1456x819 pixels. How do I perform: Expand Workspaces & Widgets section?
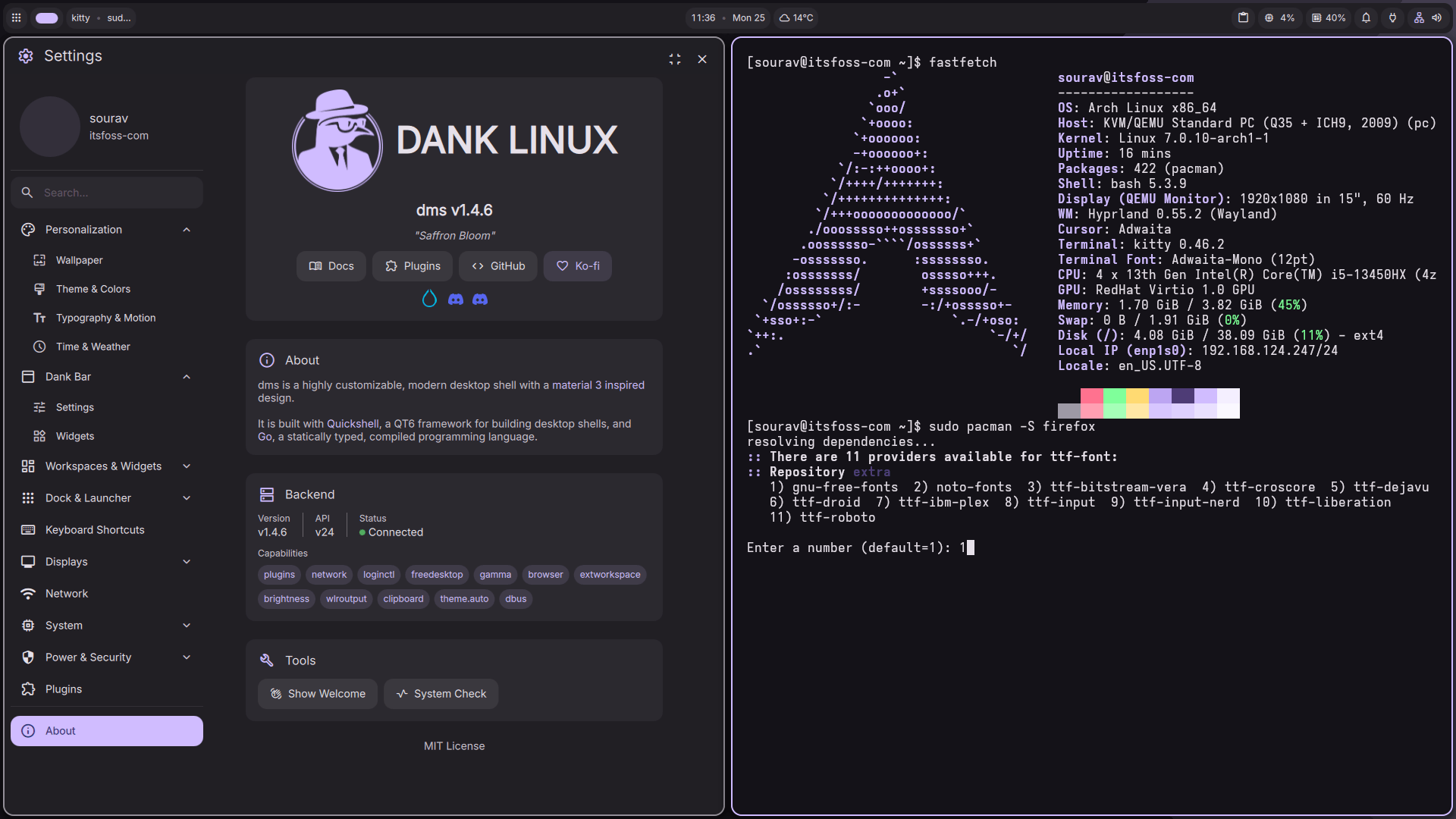(187, 466)
